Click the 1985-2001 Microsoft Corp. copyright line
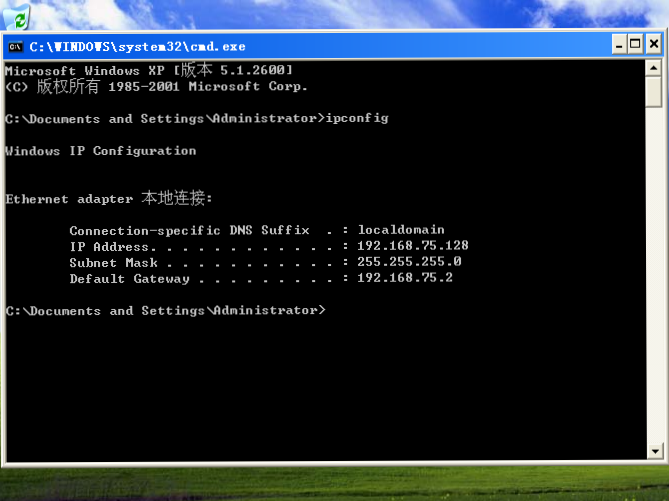669x501 pixels. point(156,86)
